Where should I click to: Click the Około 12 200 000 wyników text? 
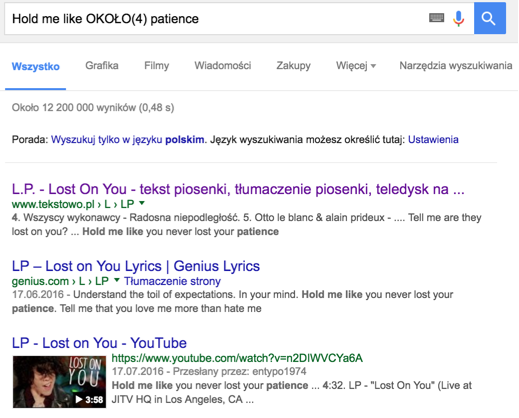[93, 107]
